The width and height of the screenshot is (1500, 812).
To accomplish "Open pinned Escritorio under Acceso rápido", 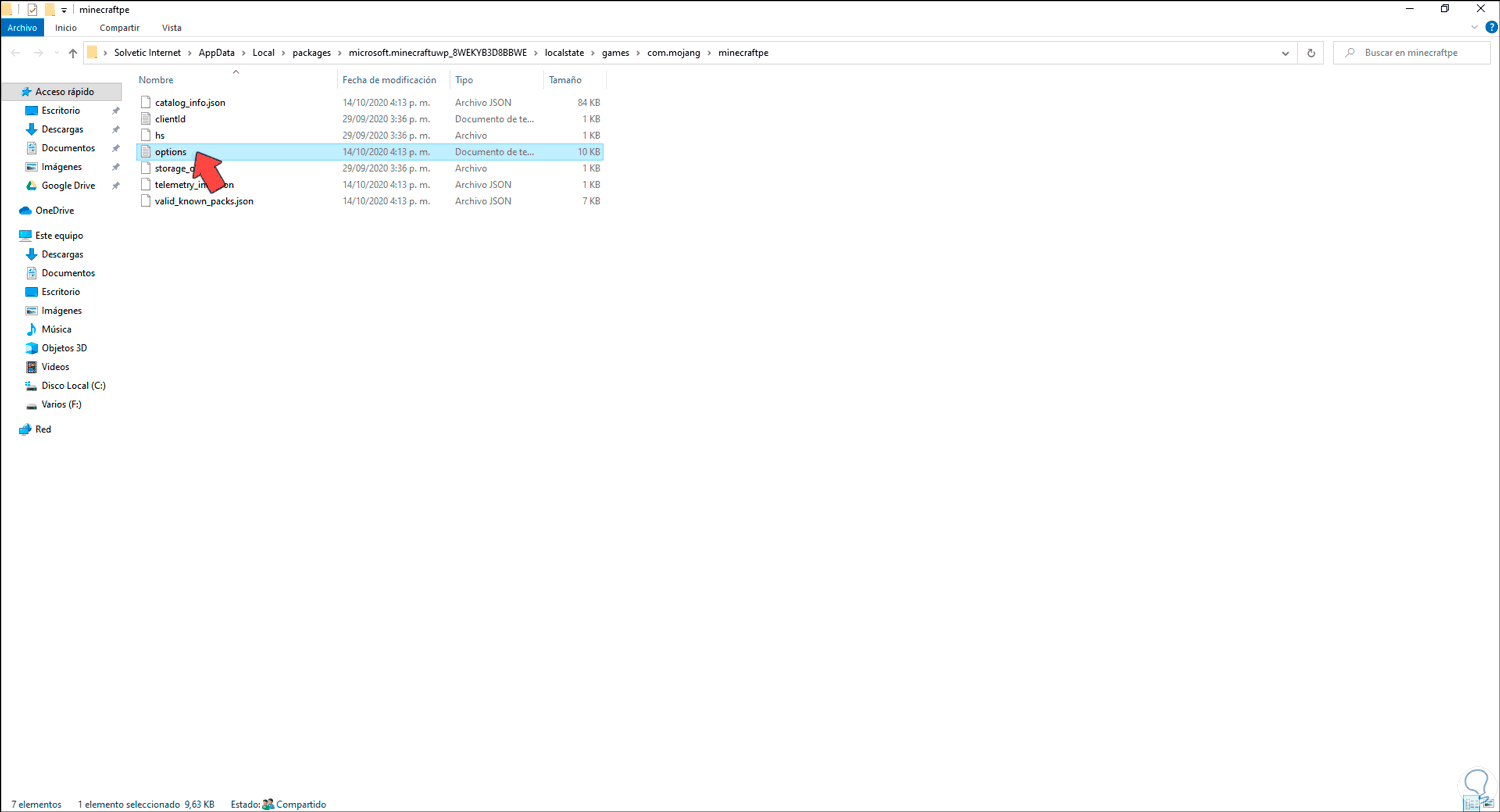I will coord(61,110).
